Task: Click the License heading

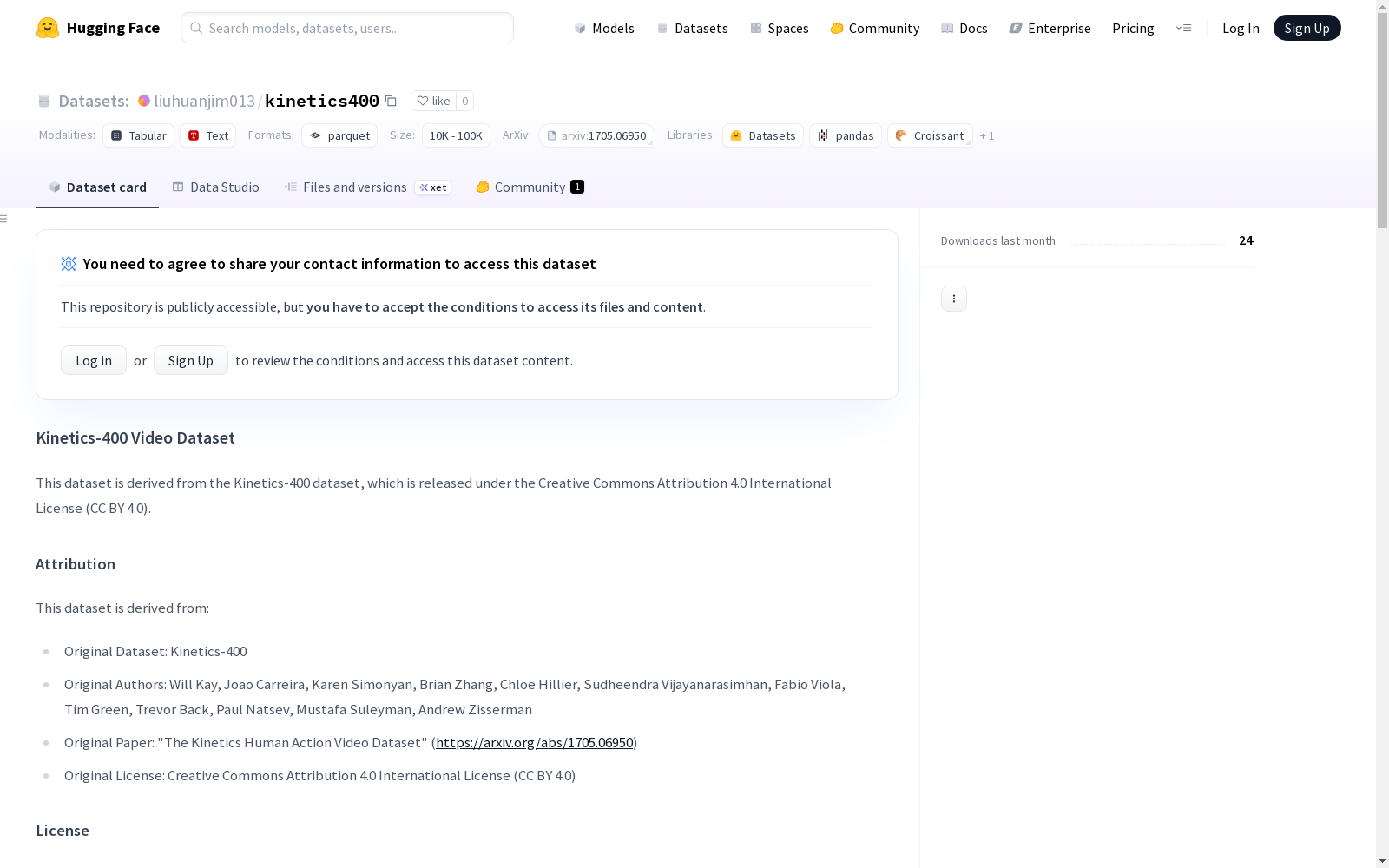Action: pyautogui.click(x=63, y=831)
